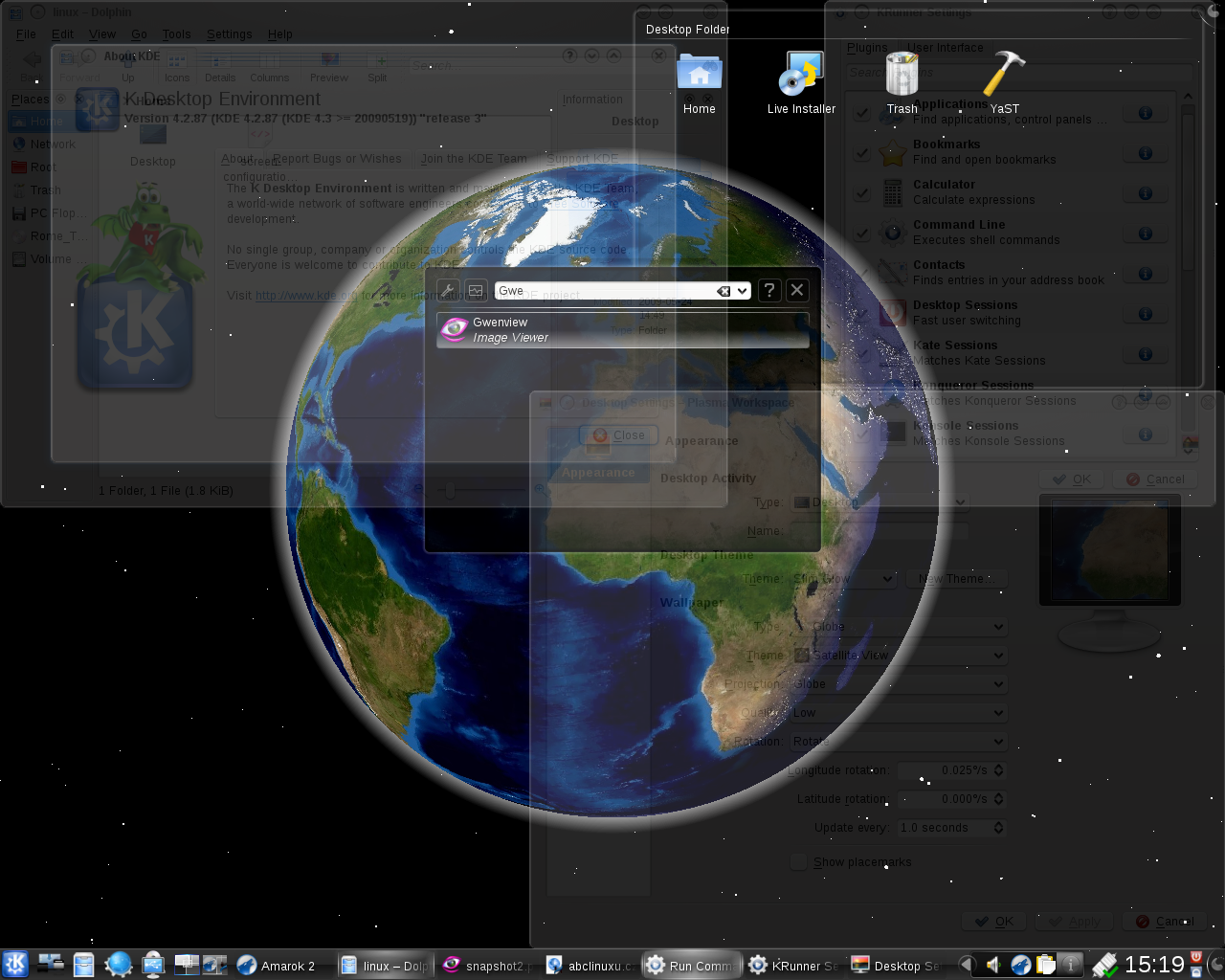Open the Home icon in Desktop Folder
Screen dimensions: 1225x980
point(700,82)
